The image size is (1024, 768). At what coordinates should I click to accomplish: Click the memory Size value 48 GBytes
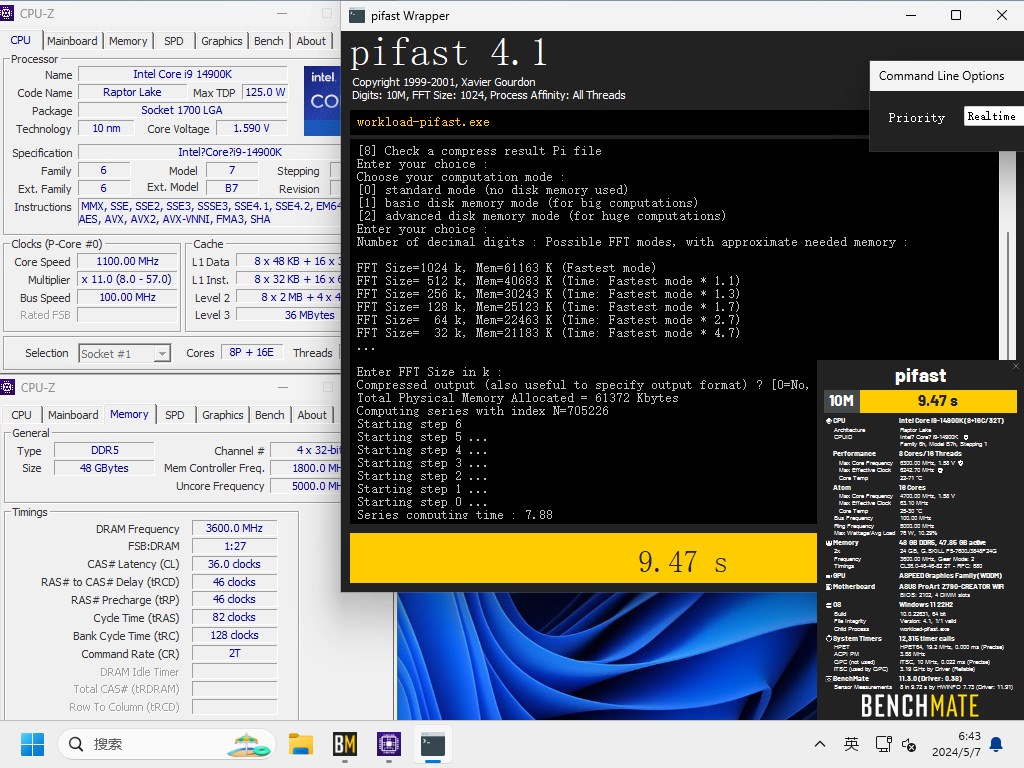coord(104,468)
